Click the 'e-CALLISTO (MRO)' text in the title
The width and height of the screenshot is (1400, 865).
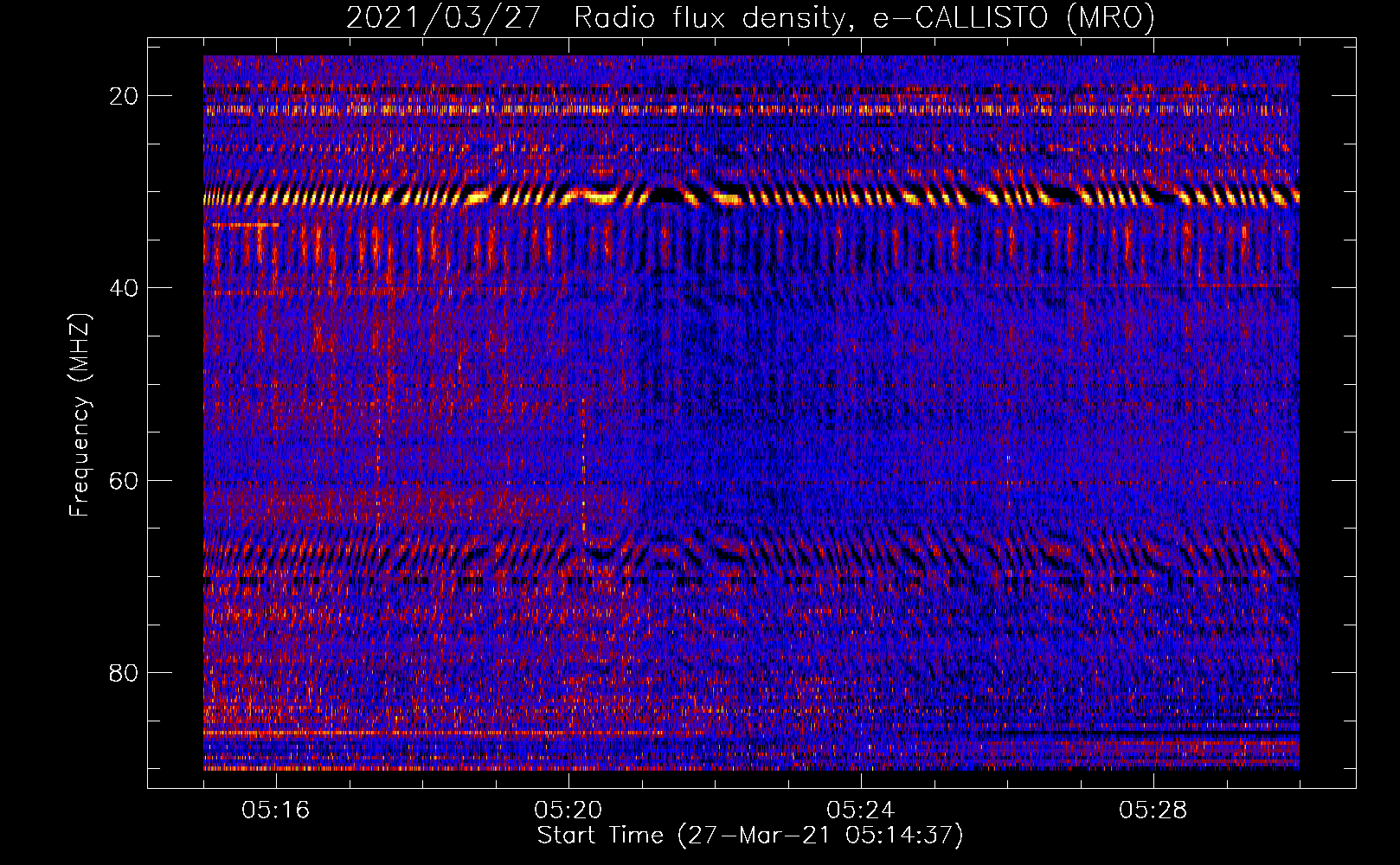click(1014, 18)
